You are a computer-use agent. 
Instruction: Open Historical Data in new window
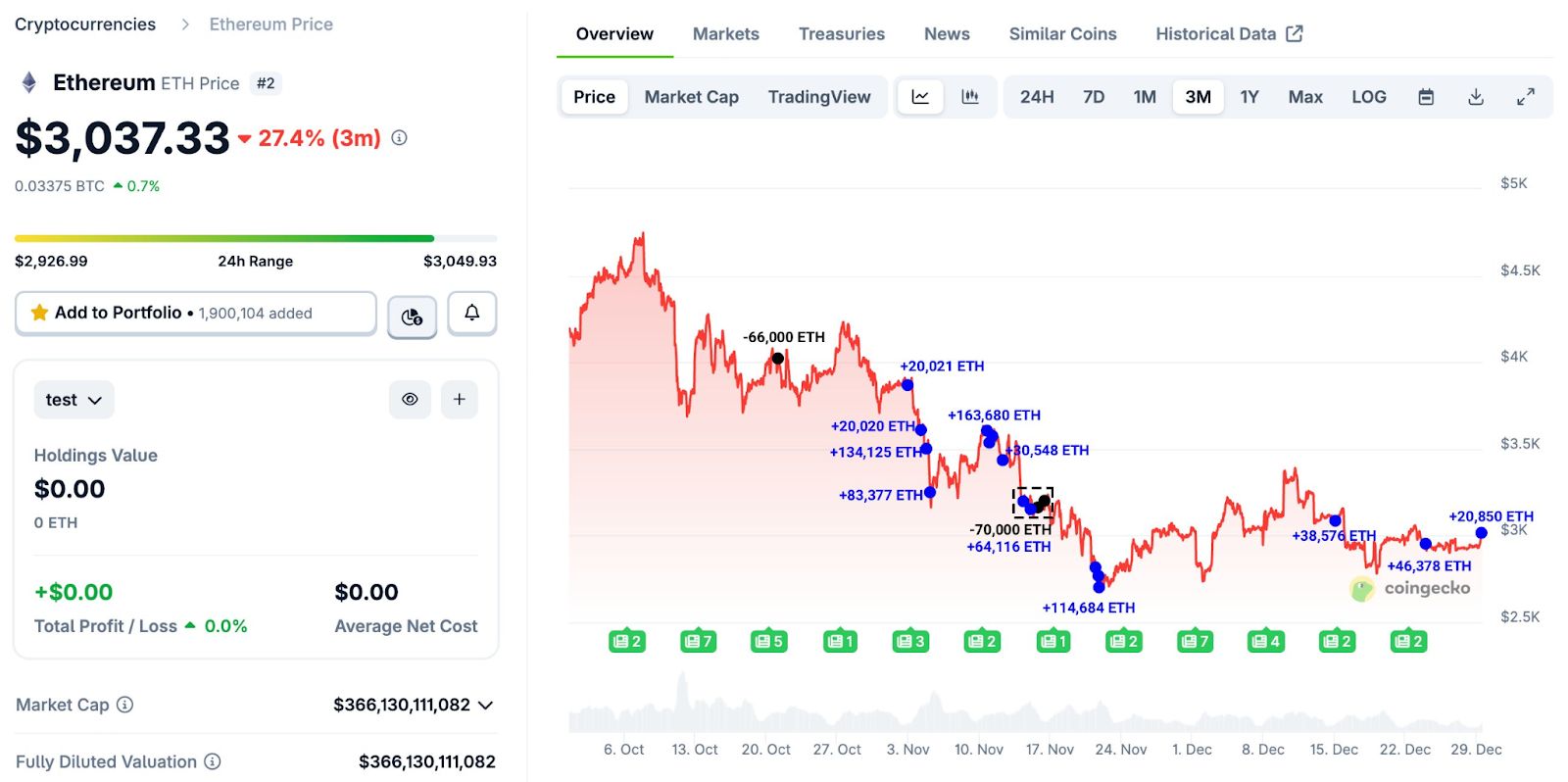(x=1295, y=32)
